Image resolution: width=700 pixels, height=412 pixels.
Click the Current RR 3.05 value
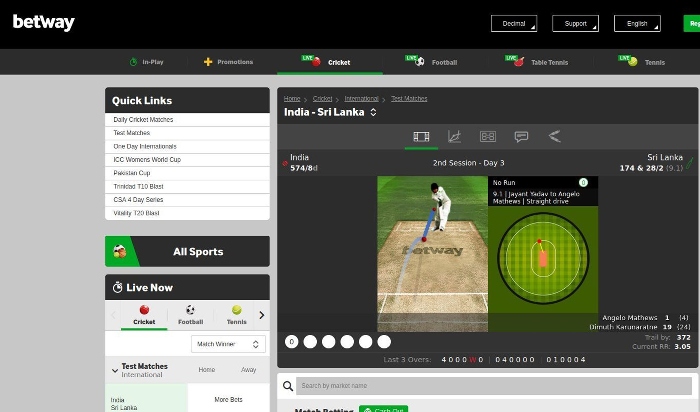click(x=683, y=346)
